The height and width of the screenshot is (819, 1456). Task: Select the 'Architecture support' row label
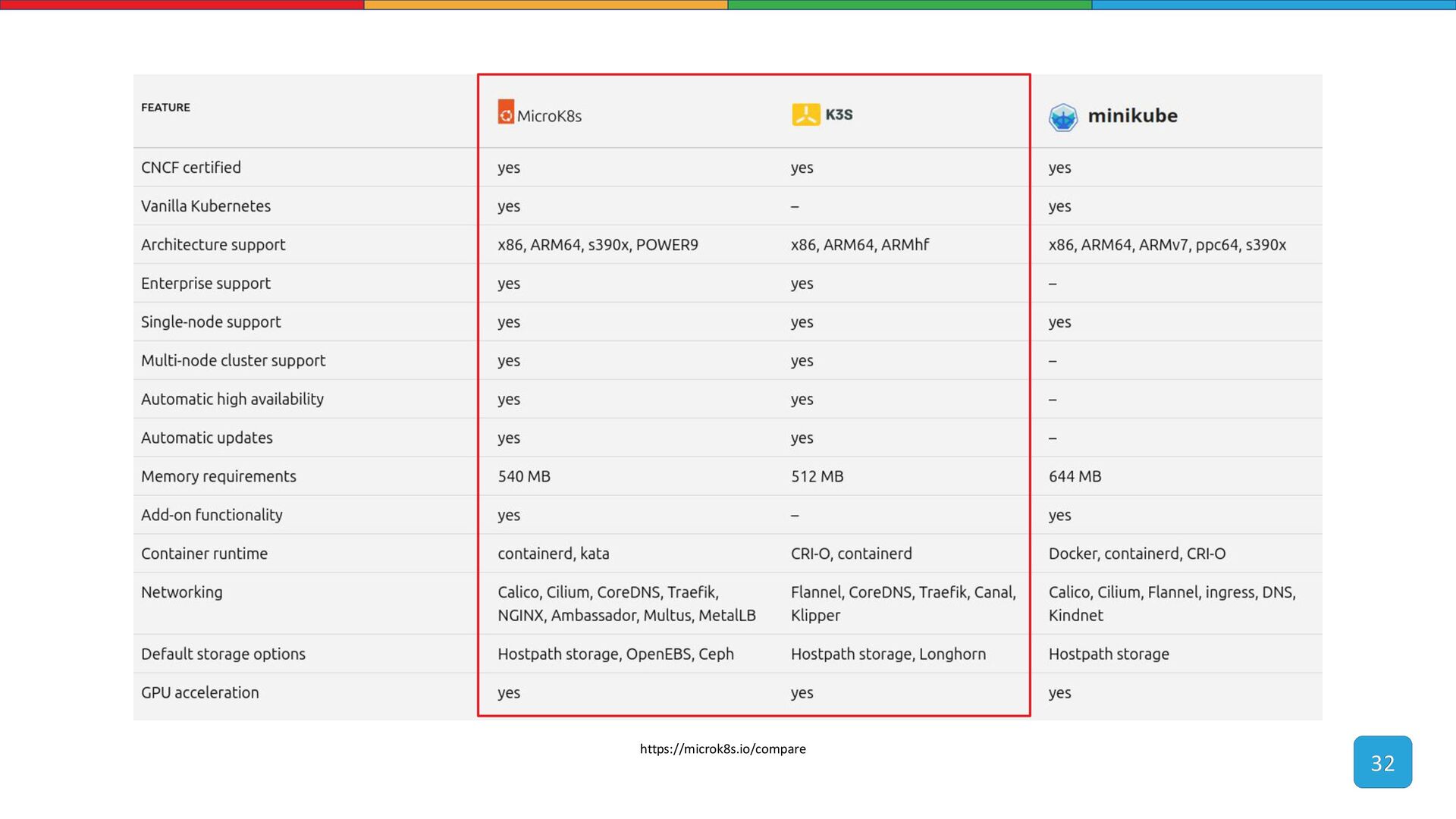213,245
